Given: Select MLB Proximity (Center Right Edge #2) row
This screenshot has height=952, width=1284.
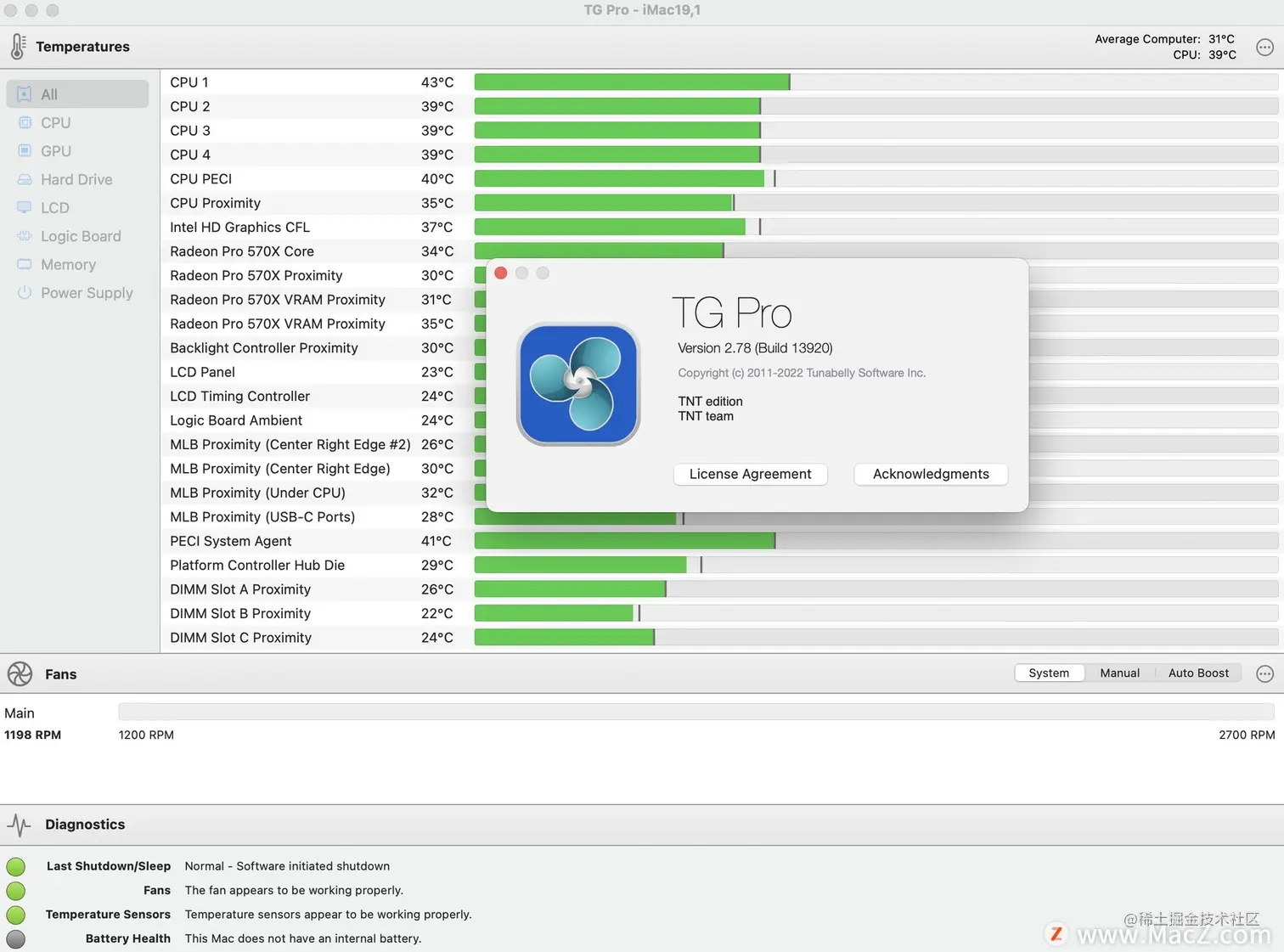Looking at the screenshot, I should click(x=323, y=445).
